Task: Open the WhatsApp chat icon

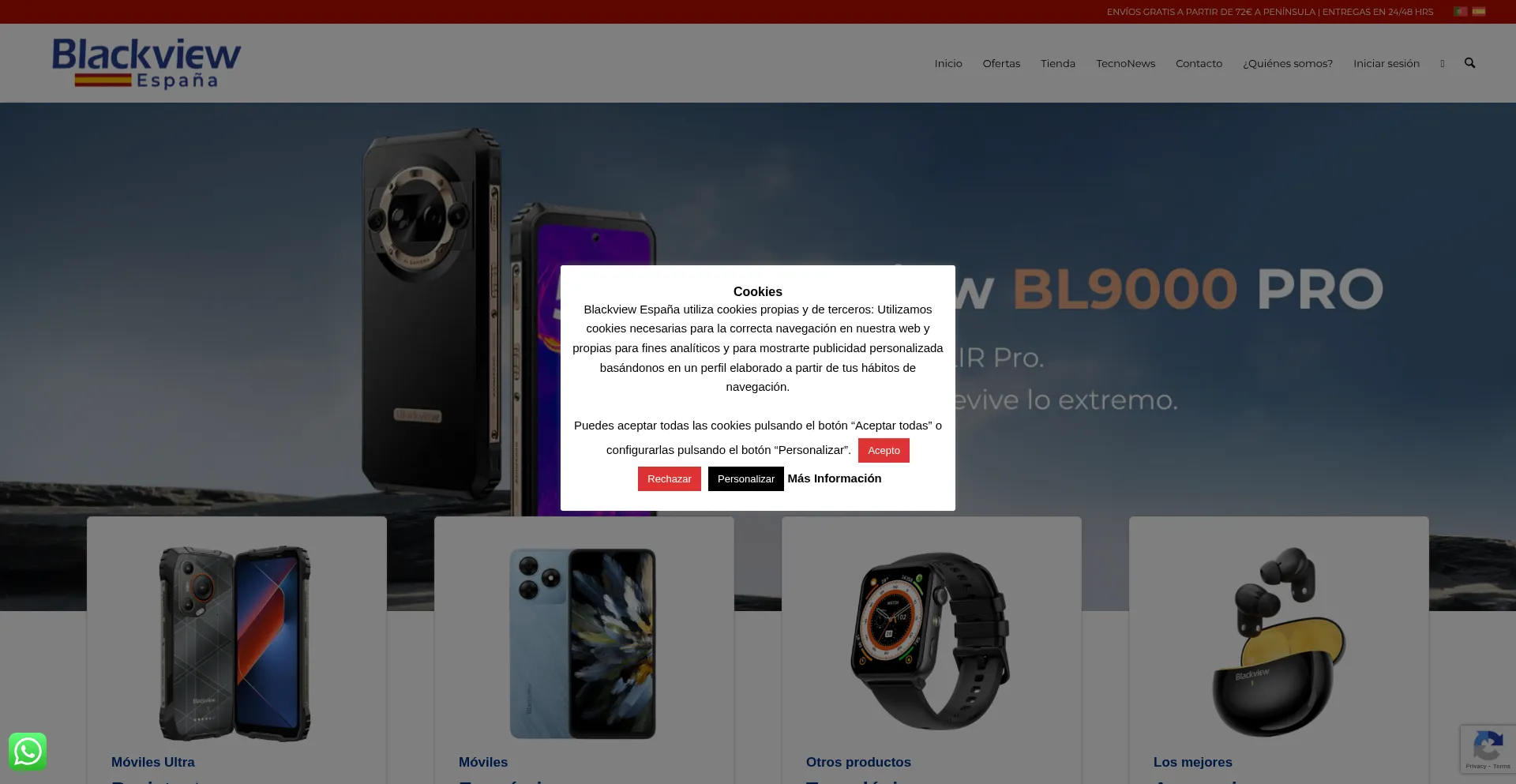Action: point(28,752)
